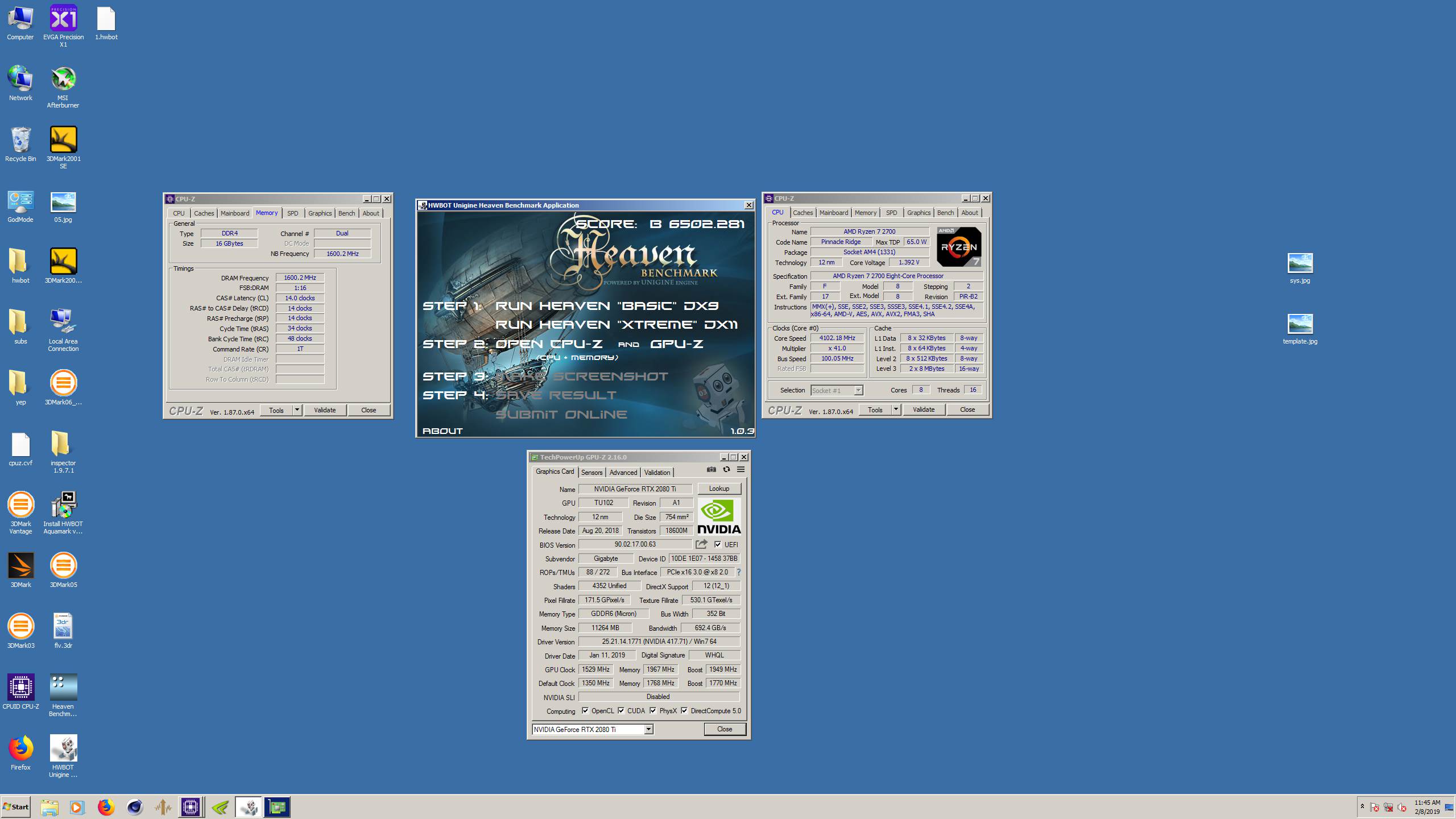The image size is (1456, 819).
Task: Click the GPU-Z Name field RTX 2080 Ti
Action: [x=635, y=489]
